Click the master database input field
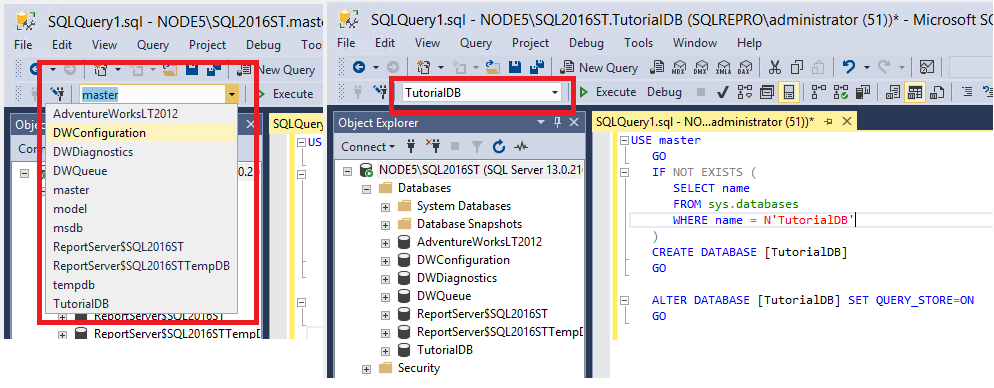 [x=153, y=94]
